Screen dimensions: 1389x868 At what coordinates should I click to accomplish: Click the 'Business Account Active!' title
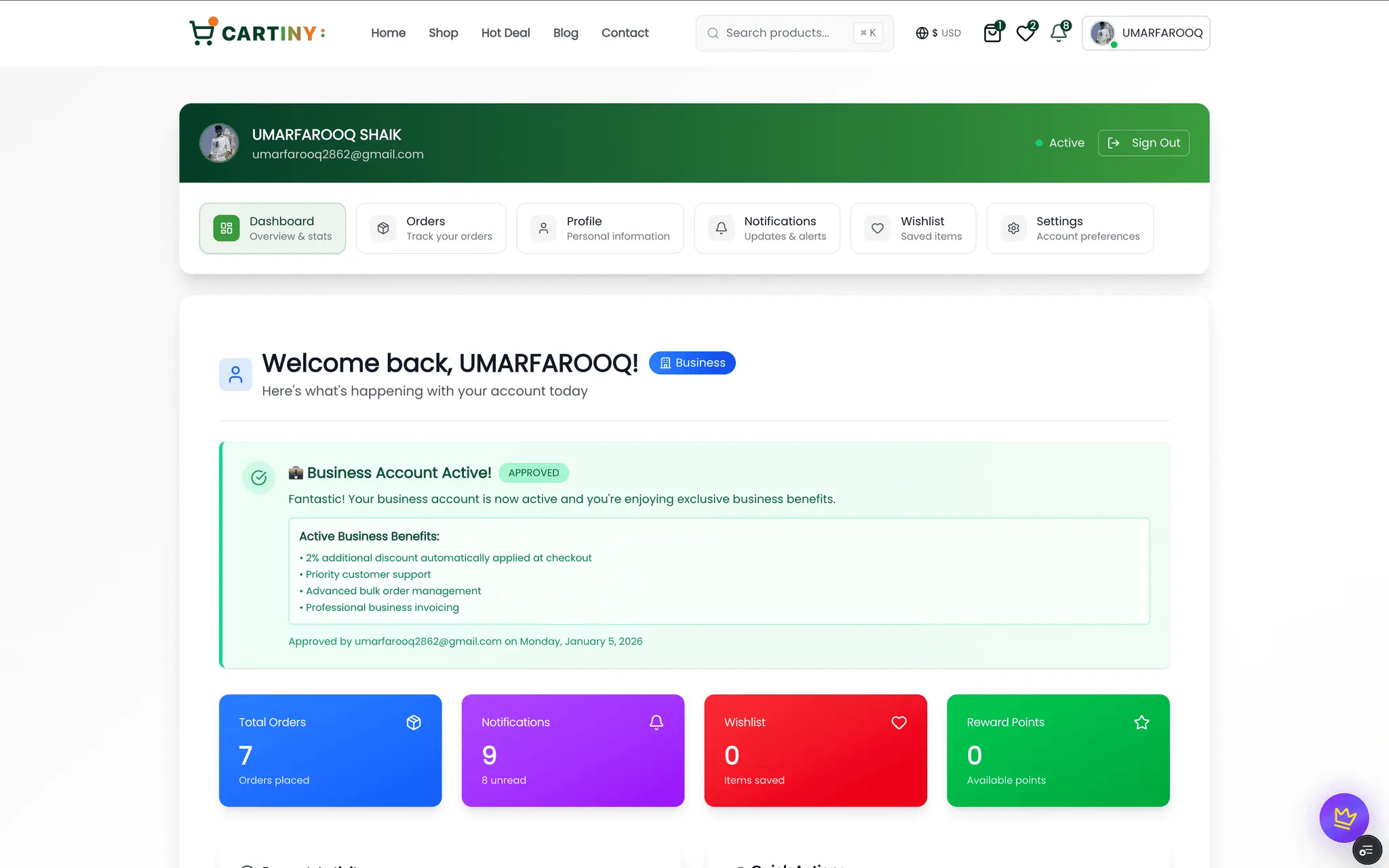click(x=399, y=473)
